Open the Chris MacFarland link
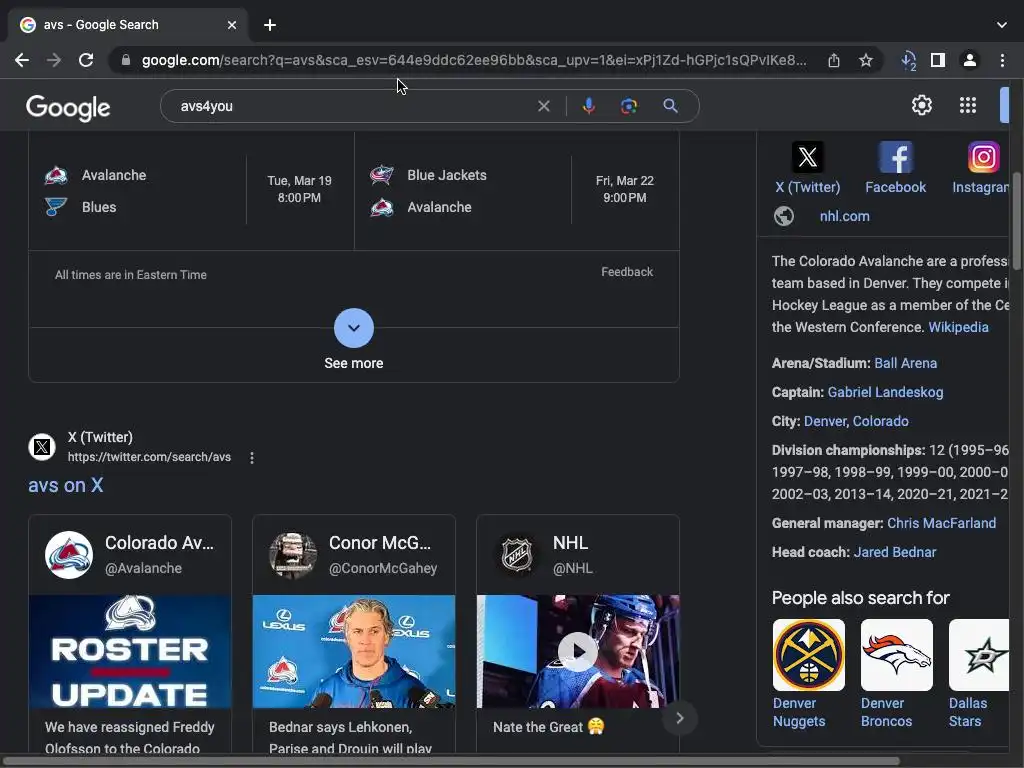The width and height of the screenshot is (1024, 768). pos(941,523)
